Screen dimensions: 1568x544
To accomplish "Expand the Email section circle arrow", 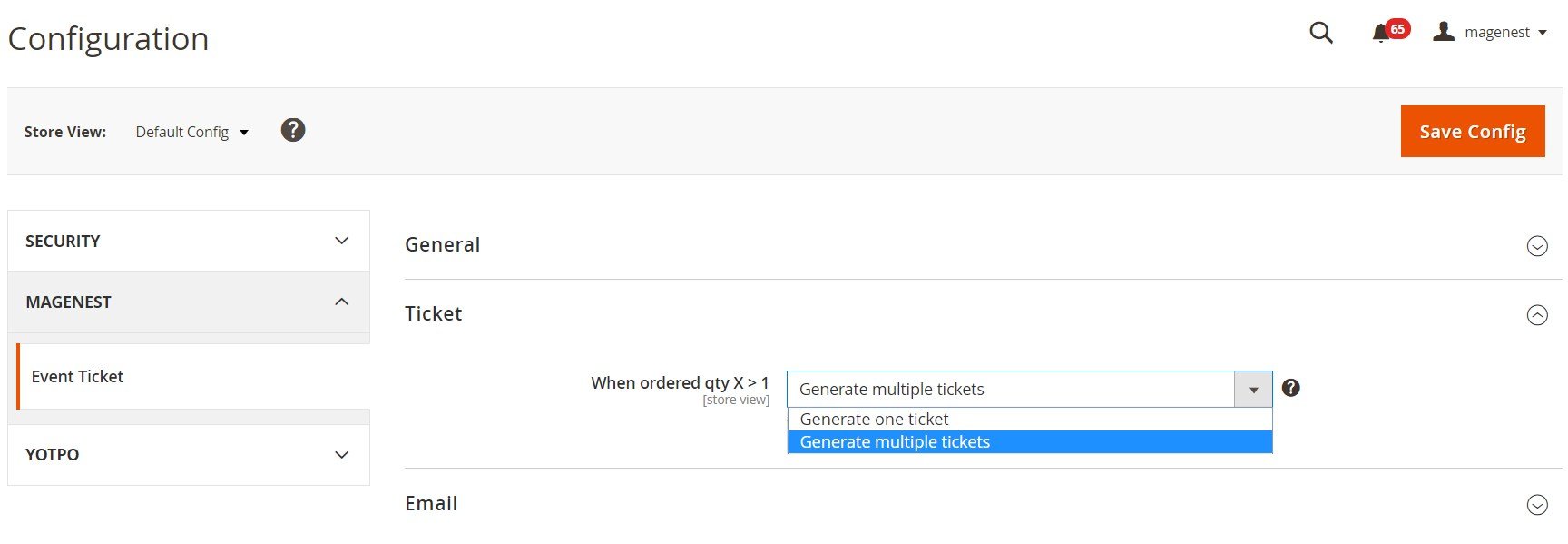I will 1537,505.
